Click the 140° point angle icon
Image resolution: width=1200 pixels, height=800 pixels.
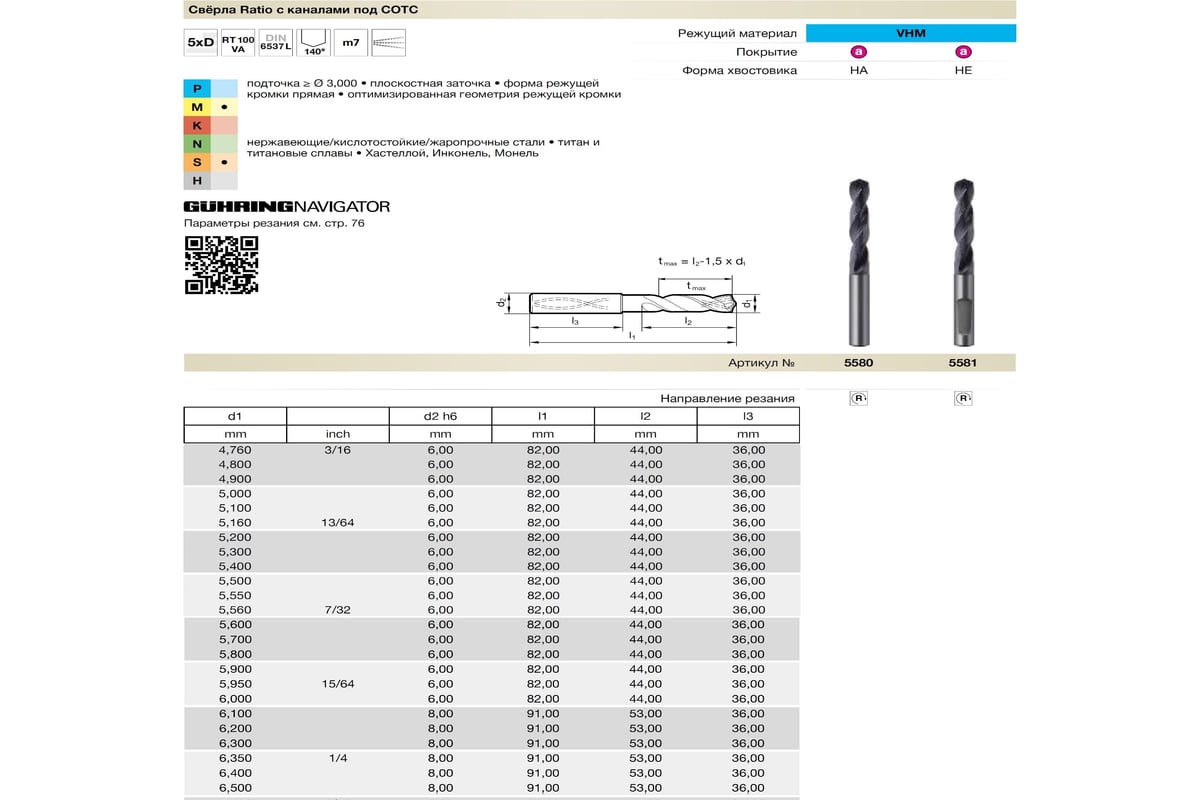point(314,43)
